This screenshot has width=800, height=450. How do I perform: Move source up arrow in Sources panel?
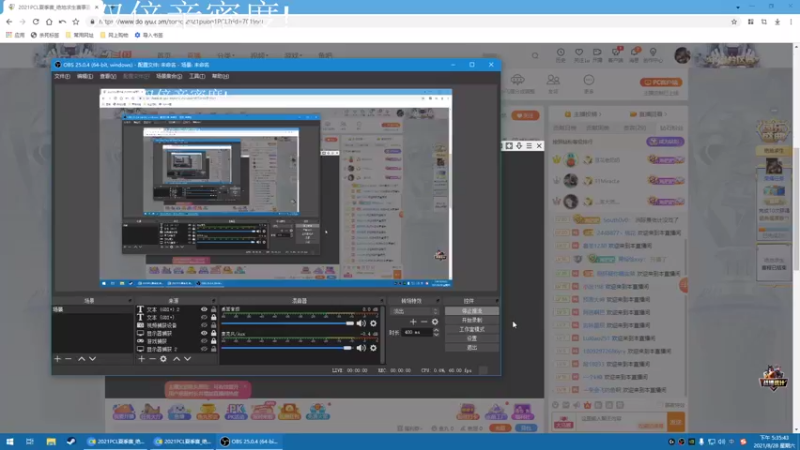[x=177, y=359]
